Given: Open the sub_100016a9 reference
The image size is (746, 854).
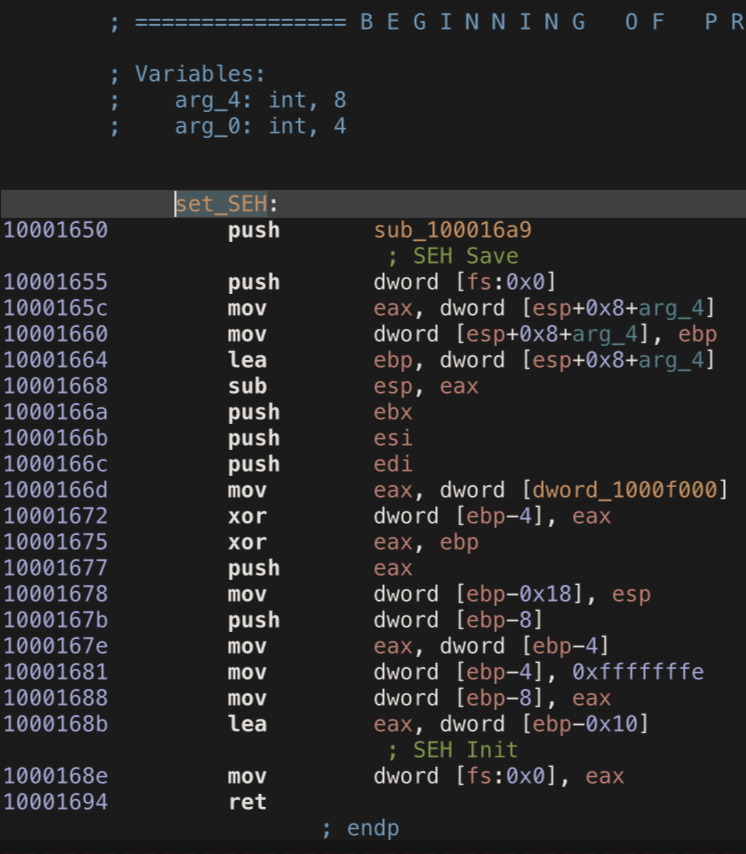Looking at the screenshot, I should click(453, 230).
